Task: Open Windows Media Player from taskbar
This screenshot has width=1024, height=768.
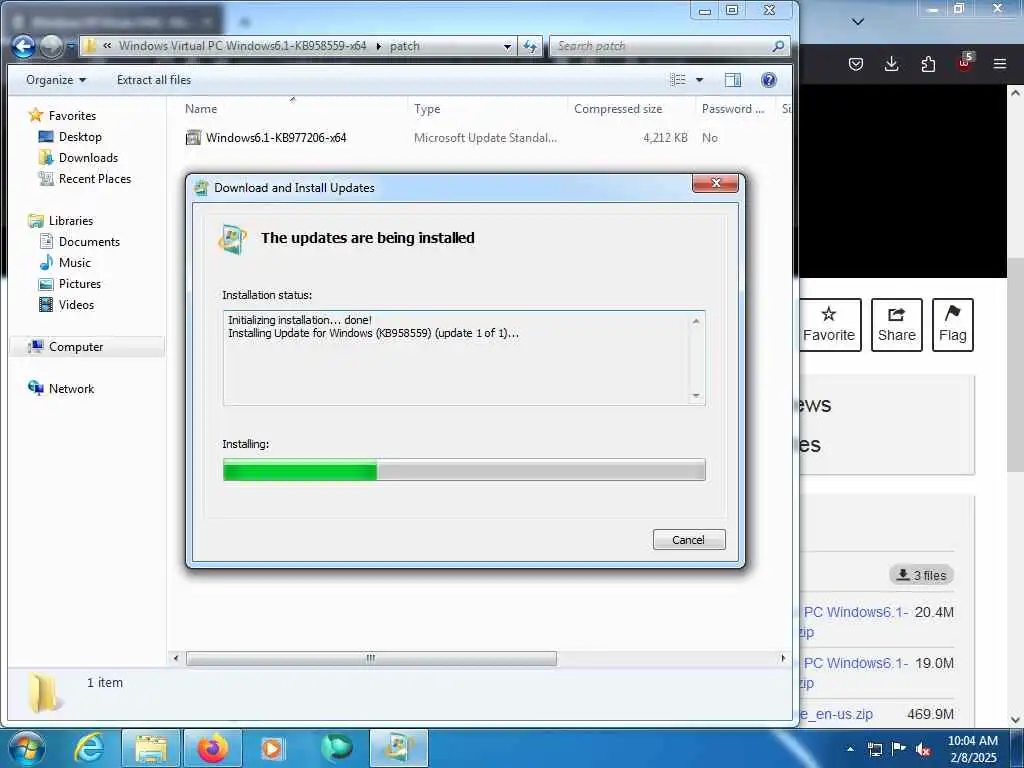Action: [272, 748]
